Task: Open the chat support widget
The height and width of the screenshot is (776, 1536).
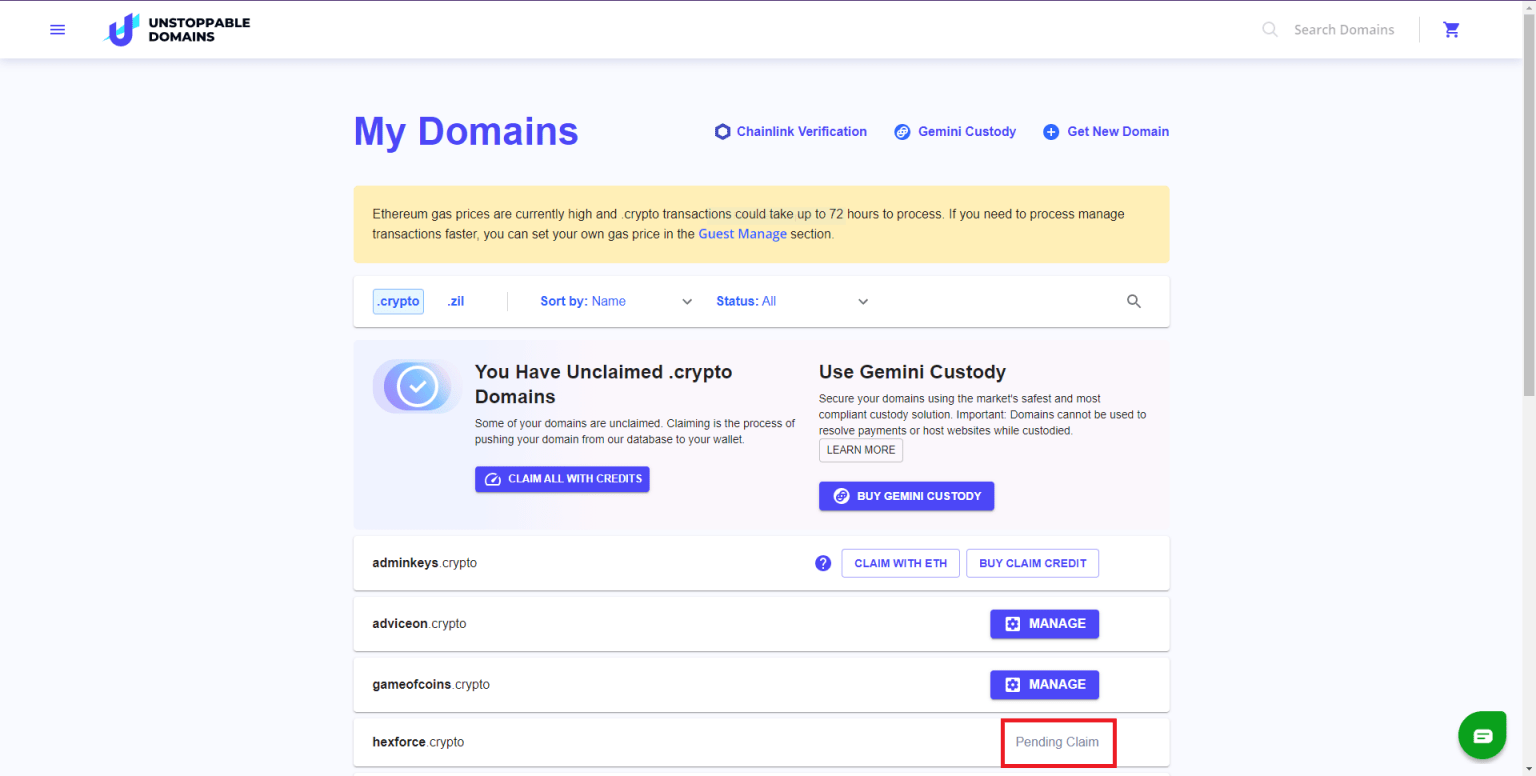Action: (x=1482, y=734)
